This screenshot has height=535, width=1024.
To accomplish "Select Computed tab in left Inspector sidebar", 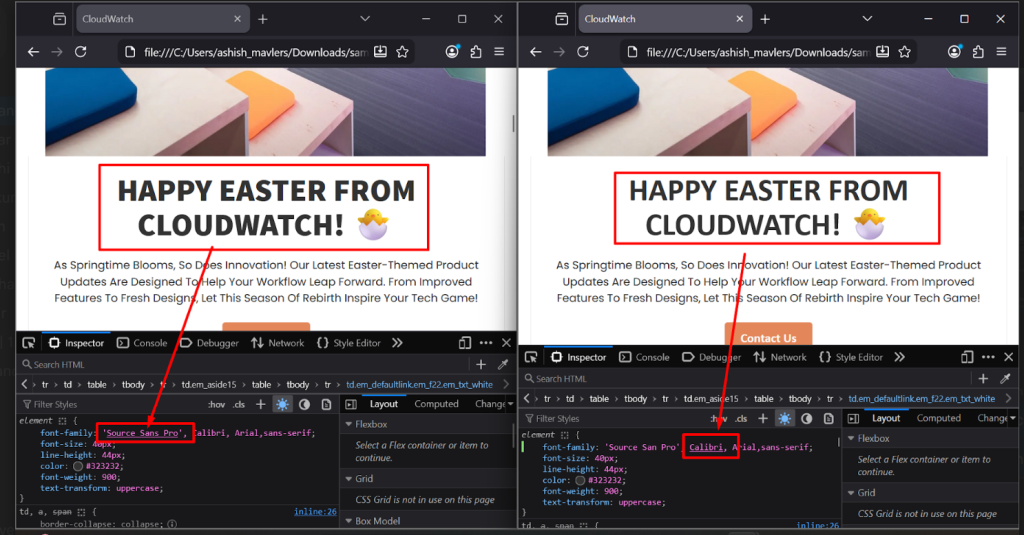I will click(x=436, y=404).
